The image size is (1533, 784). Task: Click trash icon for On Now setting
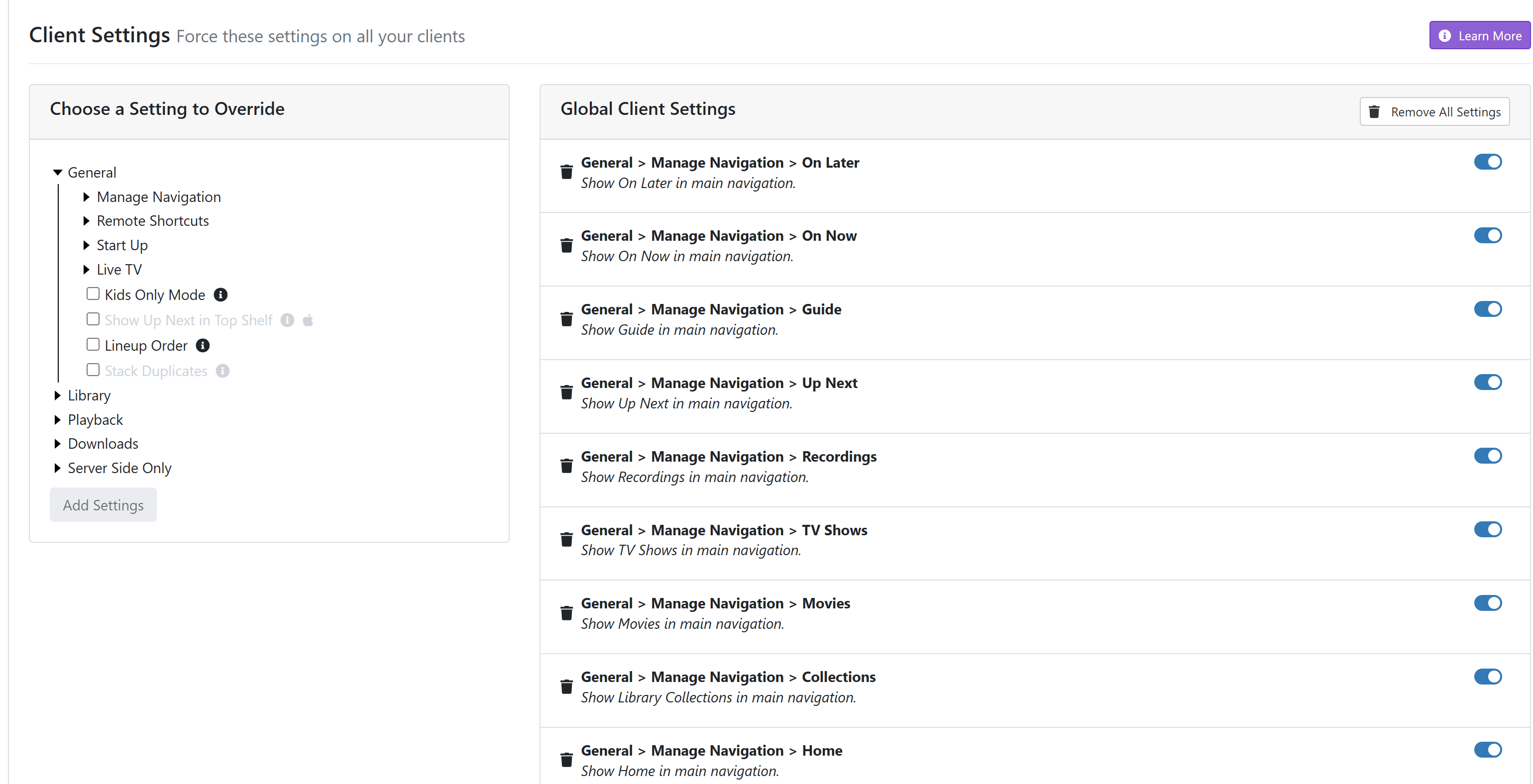[x=566, y=246]
